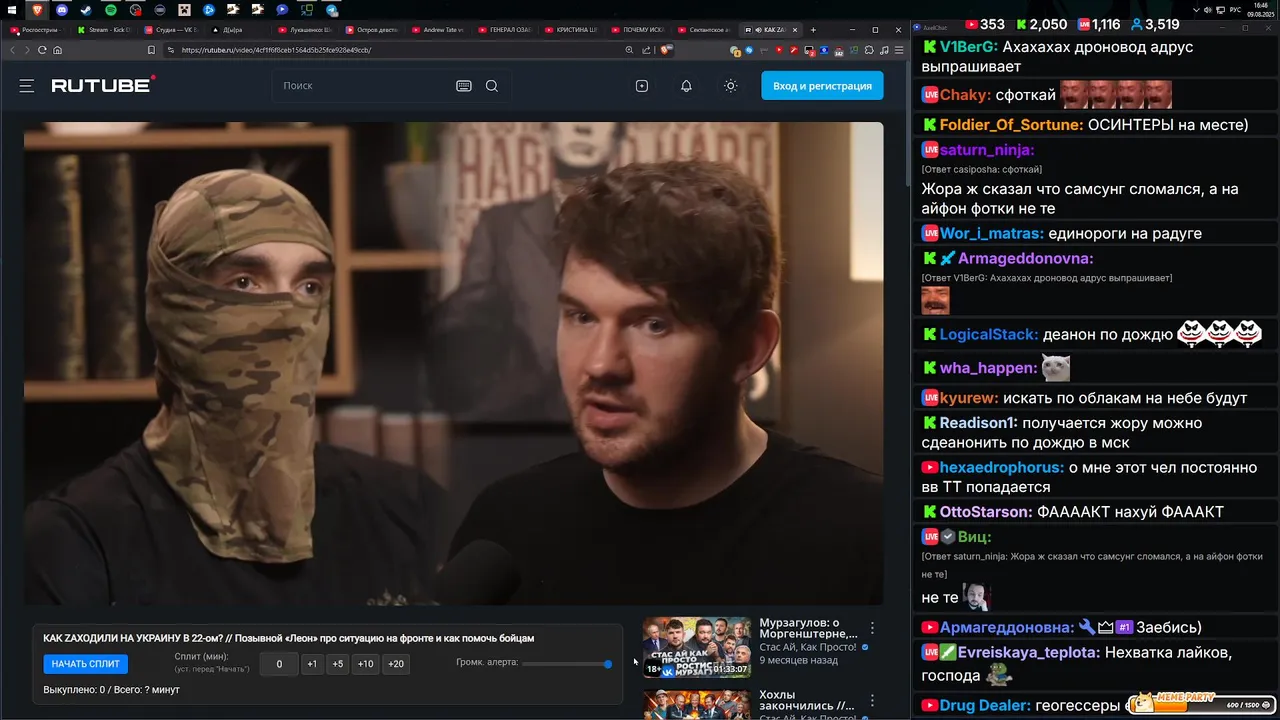1280x720 pixels.
Task: Open the Мурзагулов: о Моргенштерне video title
Action: [808, 628]
